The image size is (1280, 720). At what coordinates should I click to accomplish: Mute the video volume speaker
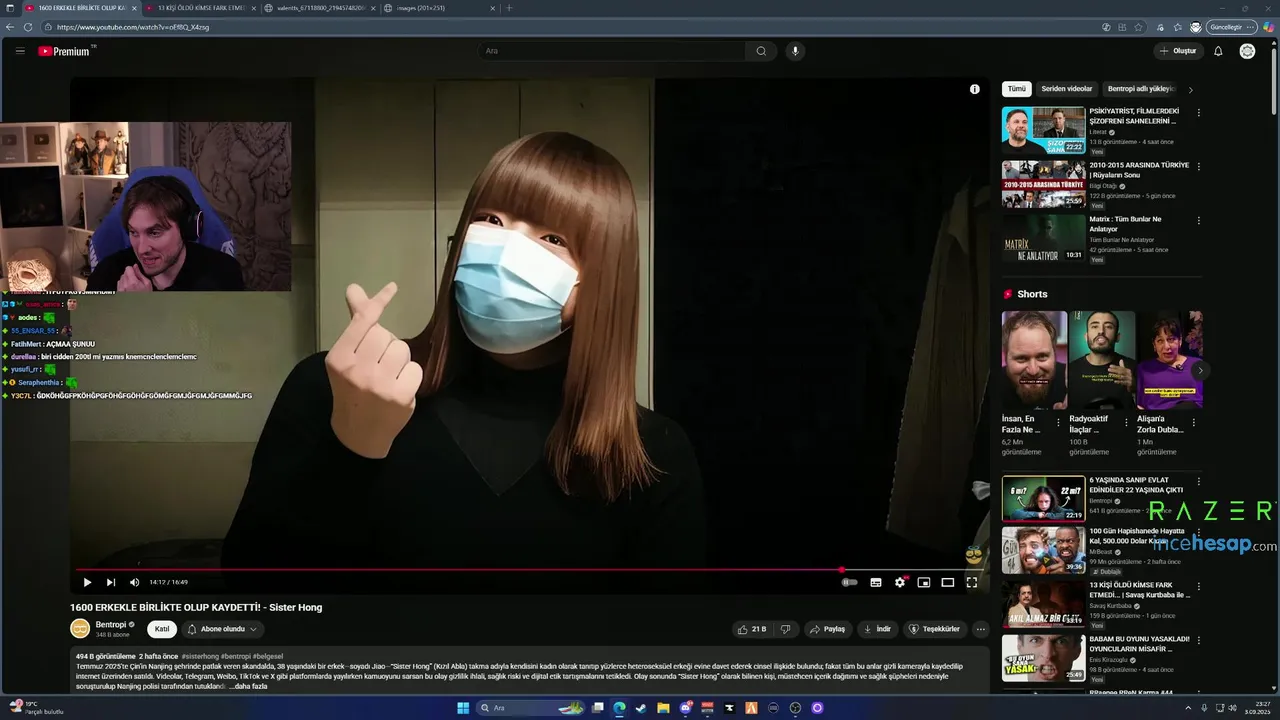[134, 582]
